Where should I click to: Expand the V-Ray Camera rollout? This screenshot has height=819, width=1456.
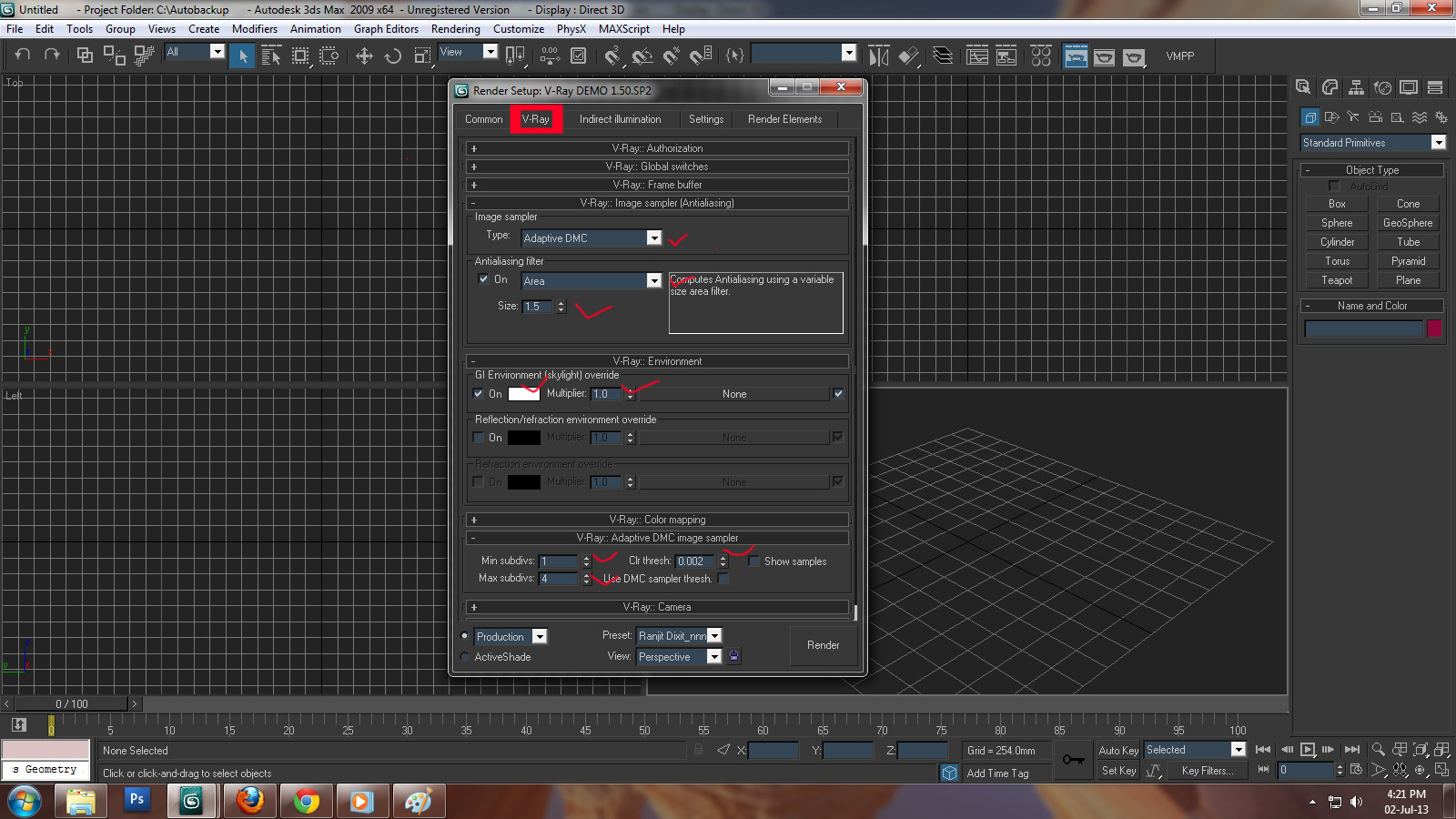tap(657, 607)
